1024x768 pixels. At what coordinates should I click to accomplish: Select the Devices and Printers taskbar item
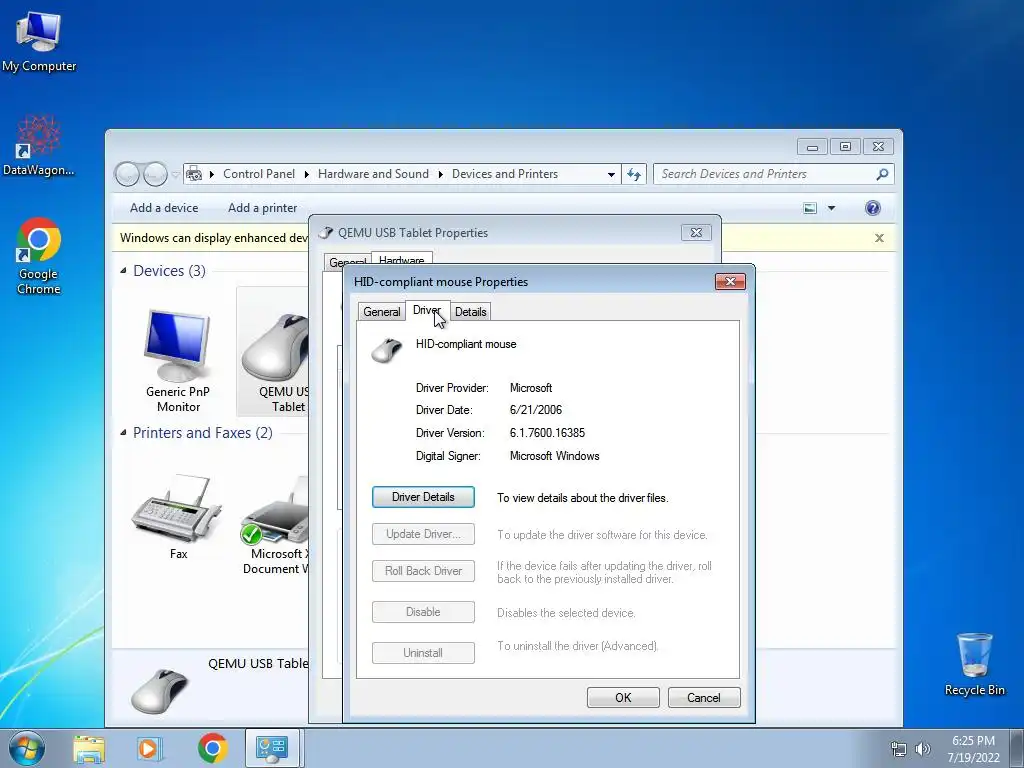click(272, 748)
